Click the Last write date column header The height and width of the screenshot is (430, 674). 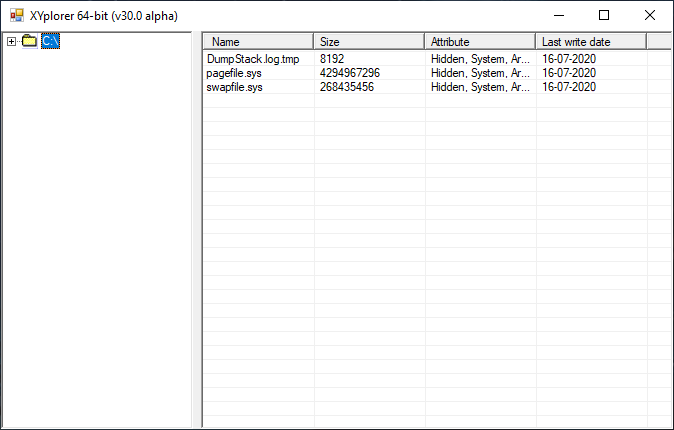[590, 42]
